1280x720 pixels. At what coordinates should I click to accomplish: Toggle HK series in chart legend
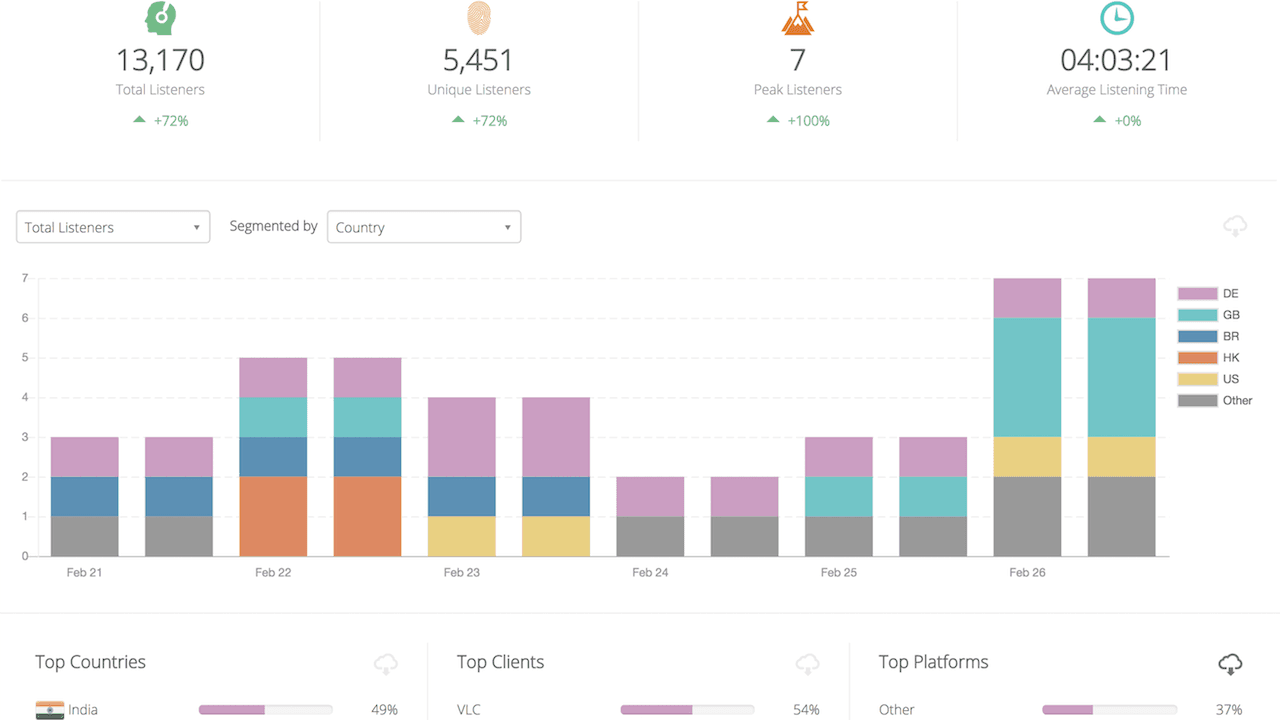click(x=1215, y=358)
